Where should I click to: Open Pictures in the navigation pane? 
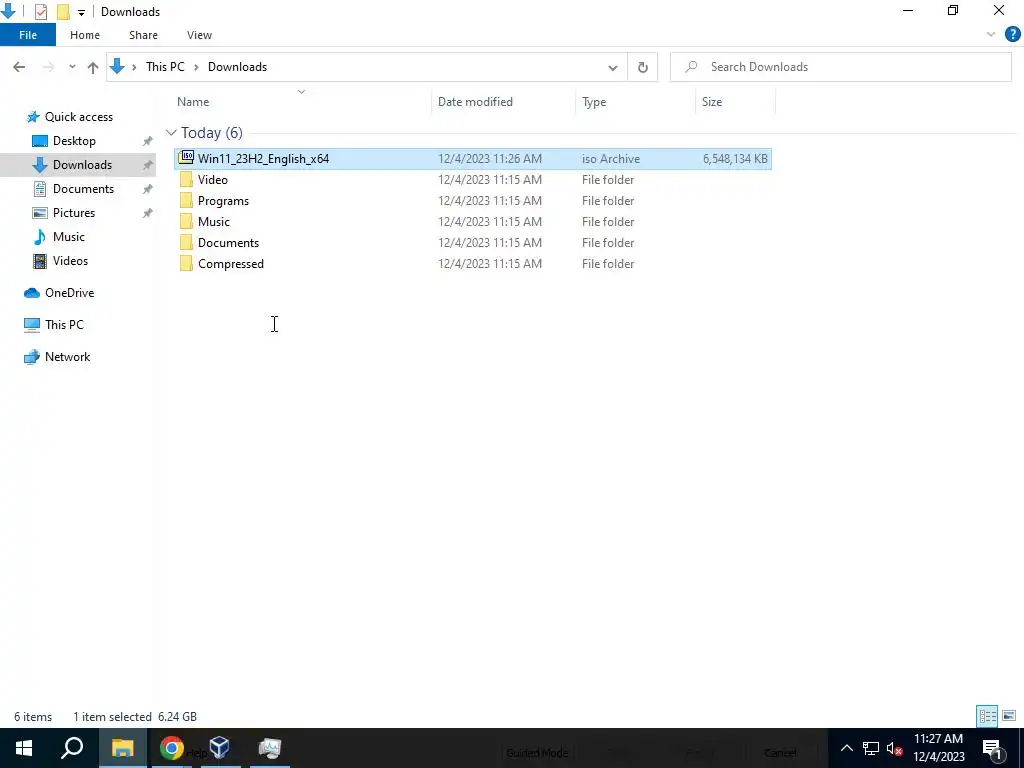(73, 213)
